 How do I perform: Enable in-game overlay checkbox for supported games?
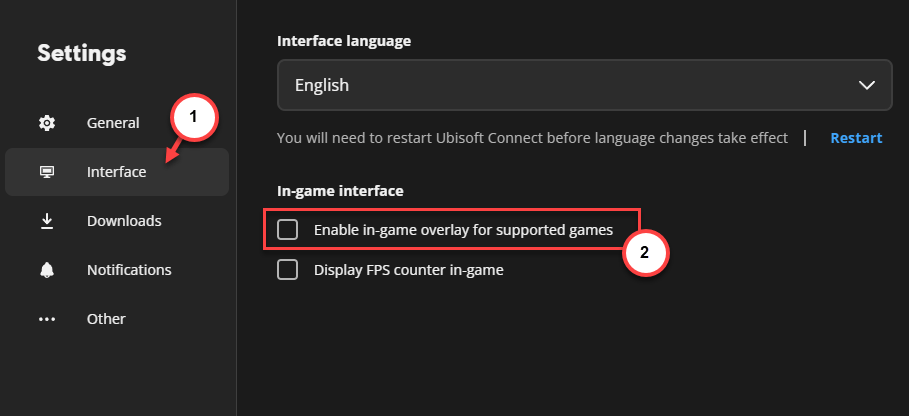[x=288, y=230]
